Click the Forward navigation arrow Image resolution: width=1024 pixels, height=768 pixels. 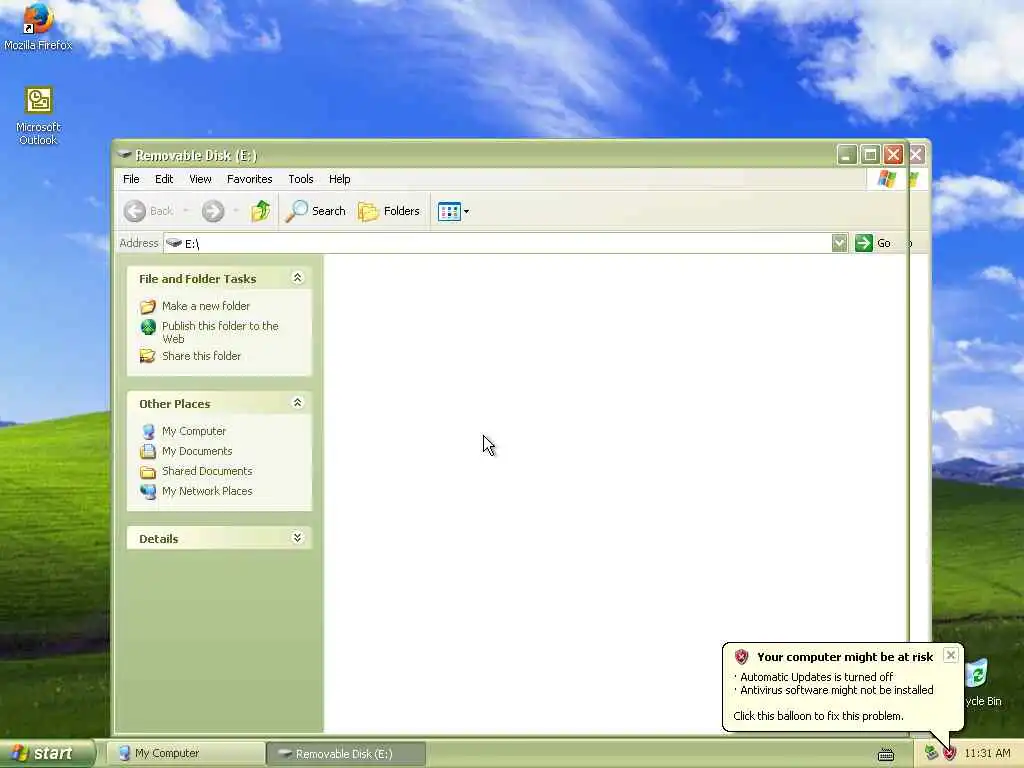[x=213, y=211]
